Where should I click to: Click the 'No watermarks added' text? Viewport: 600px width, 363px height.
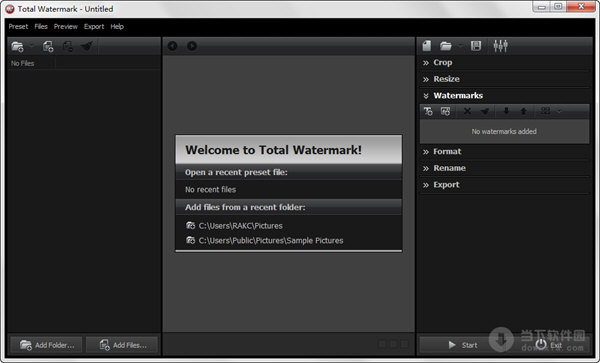(x=504, y=132)
